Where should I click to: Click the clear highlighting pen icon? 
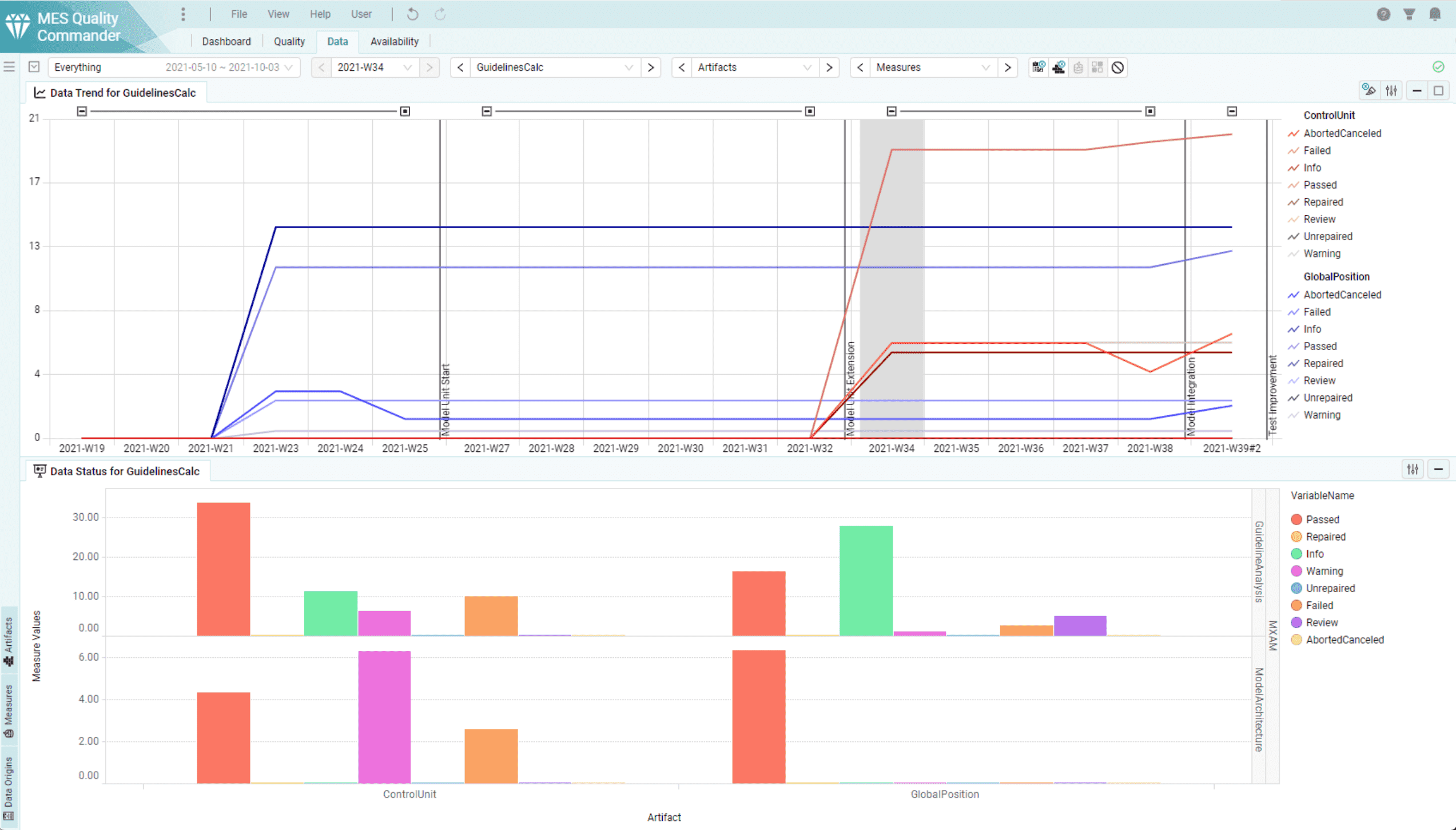(x=1369, y=90)
